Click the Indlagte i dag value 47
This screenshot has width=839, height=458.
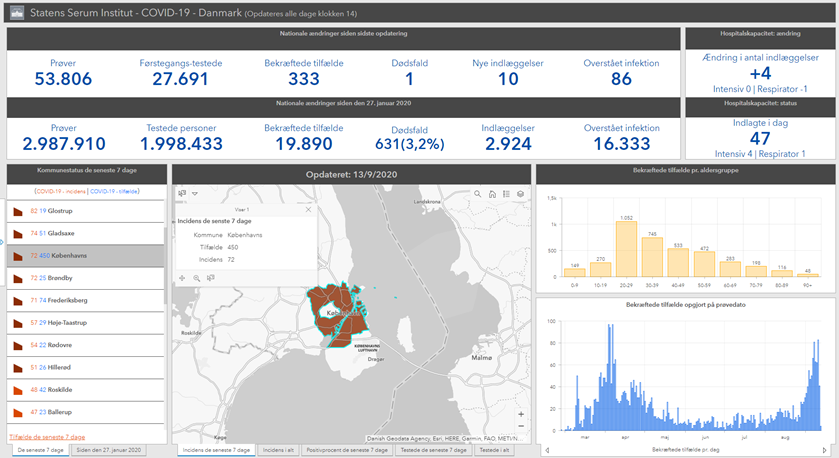coord(760,139)
